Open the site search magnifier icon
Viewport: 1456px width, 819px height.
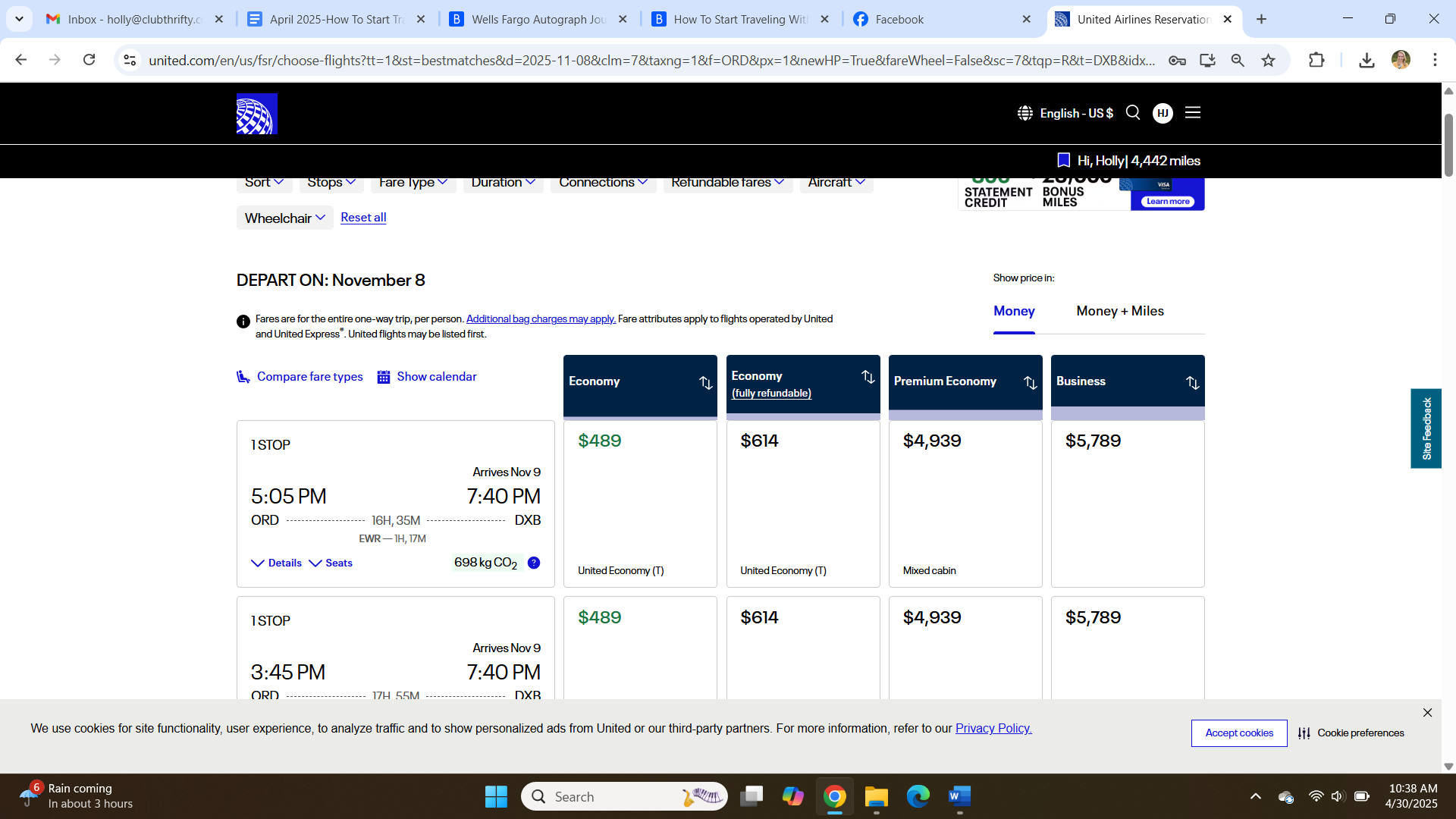1133,113
